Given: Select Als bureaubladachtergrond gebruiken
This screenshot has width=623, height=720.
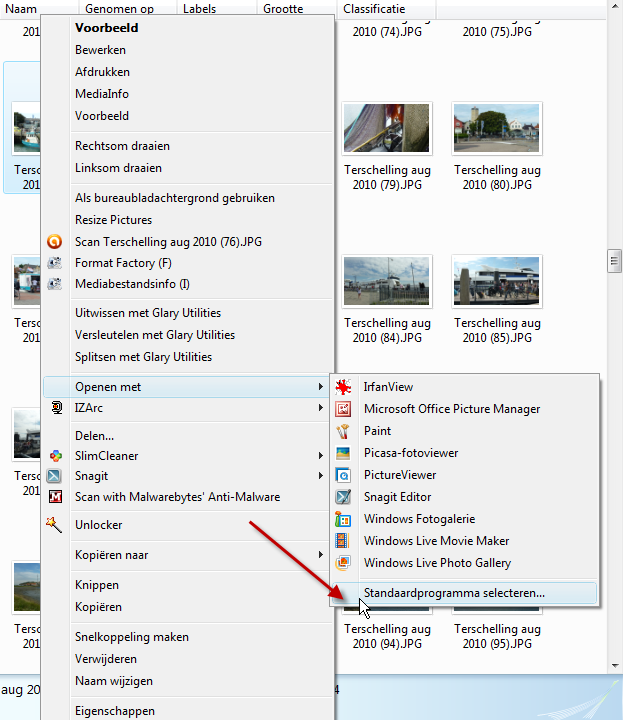Looking at the screenshot, I should [x=175, y=198].
